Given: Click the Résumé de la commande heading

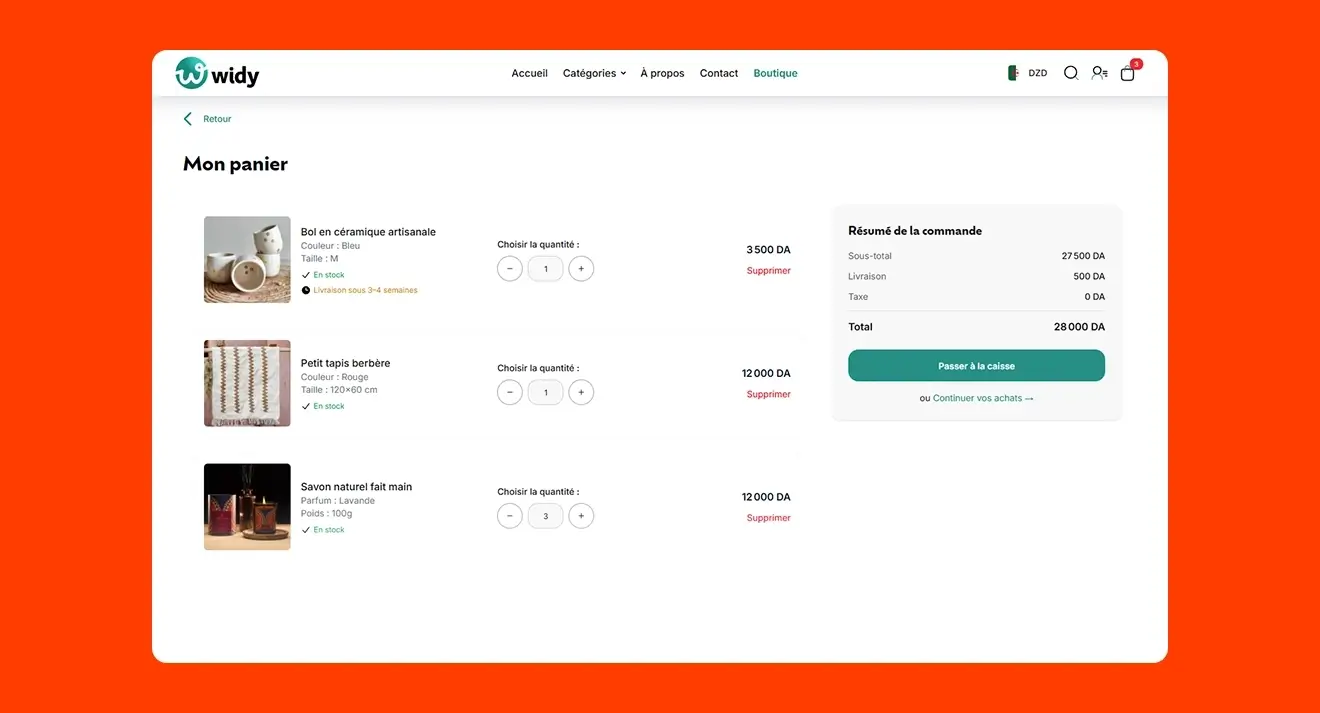Looking at the screenshot, I should [915, 231].
